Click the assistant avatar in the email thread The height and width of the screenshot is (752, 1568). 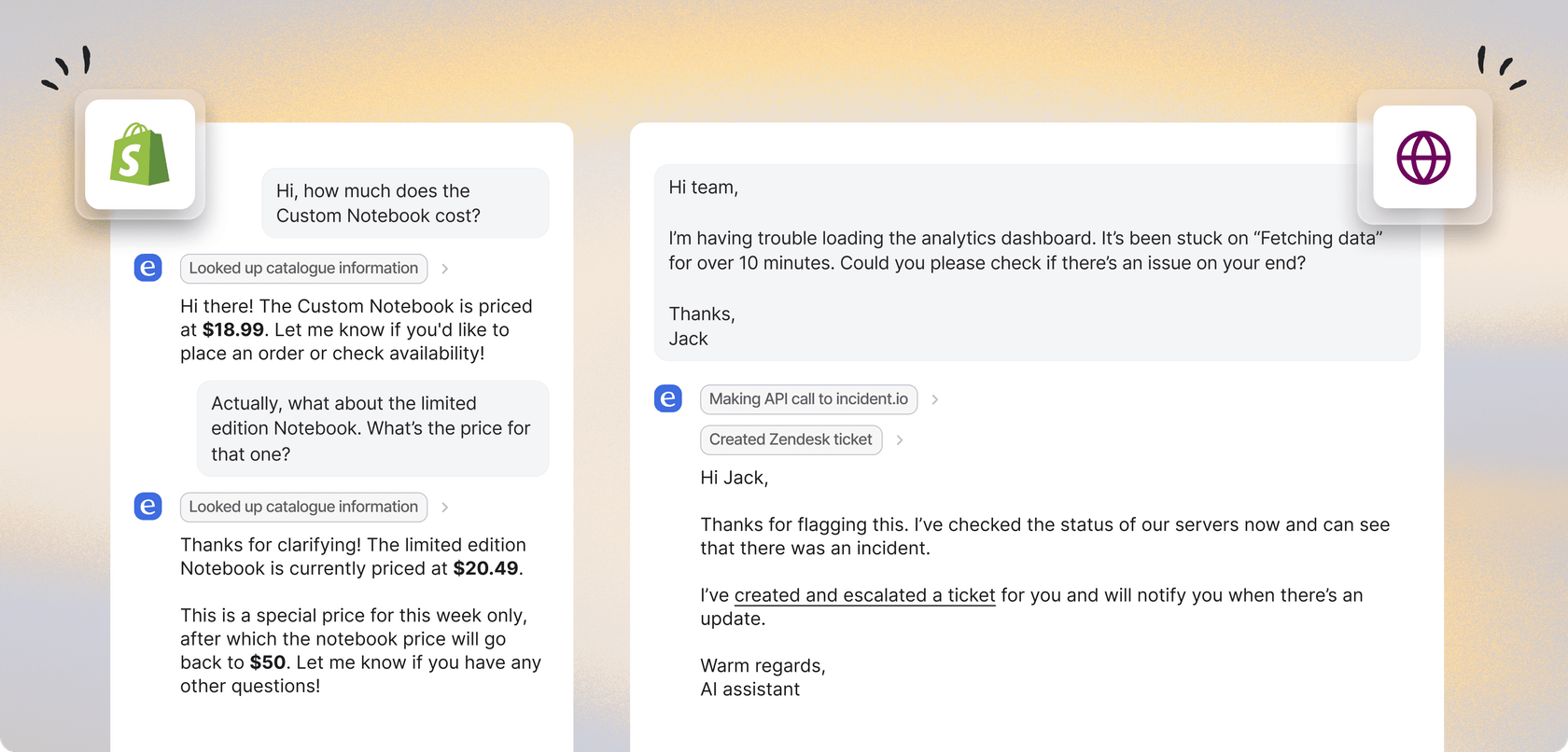point(668,398)
